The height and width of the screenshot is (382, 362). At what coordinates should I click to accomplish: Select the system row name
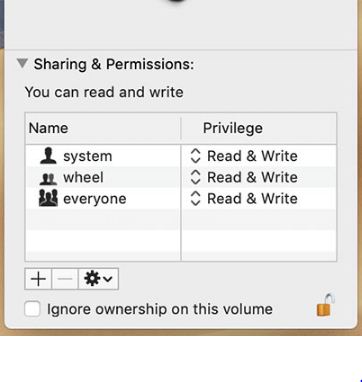(88, 156)
